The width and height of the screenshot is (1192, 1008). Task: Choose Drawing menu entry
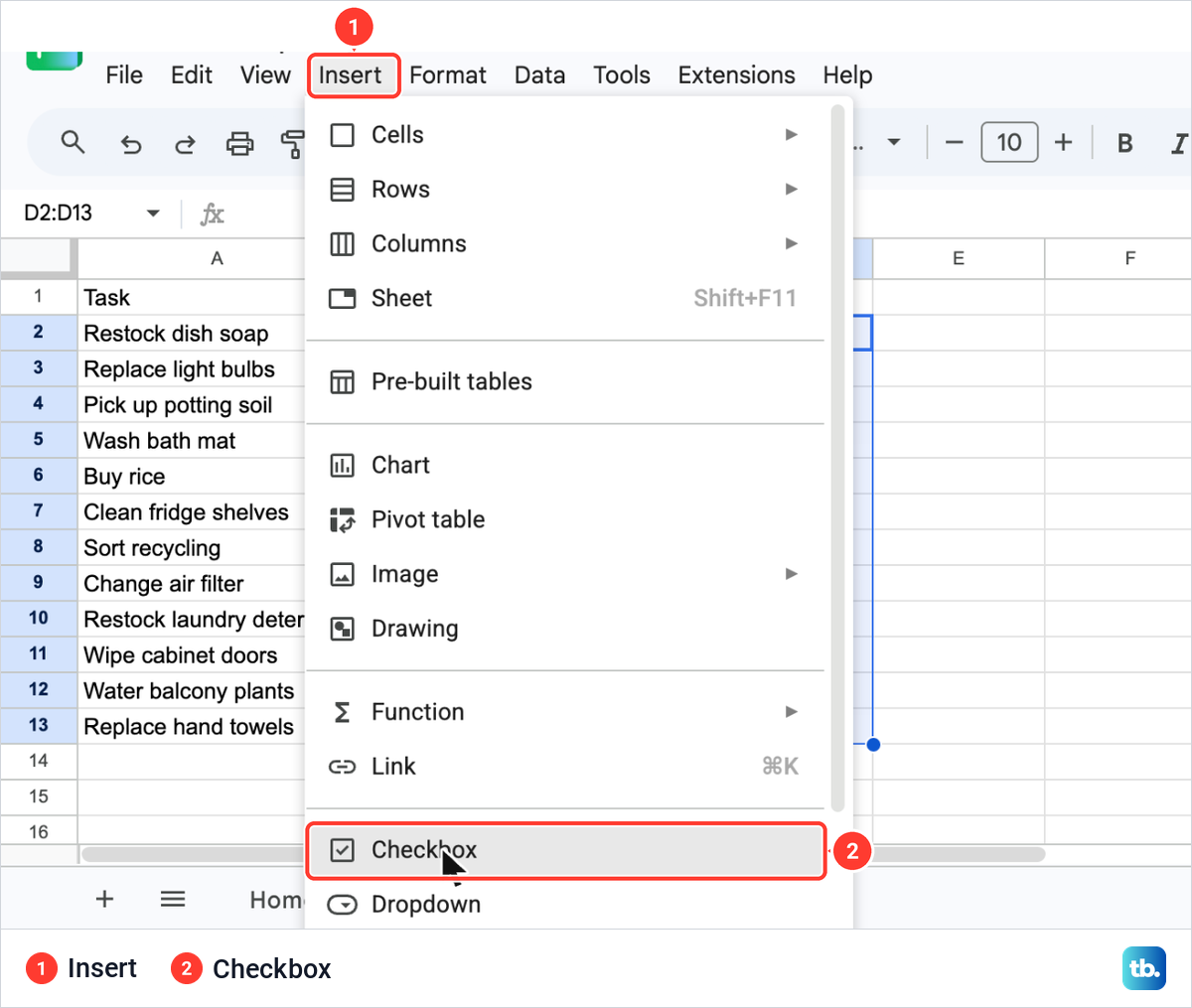click(565, 629)
